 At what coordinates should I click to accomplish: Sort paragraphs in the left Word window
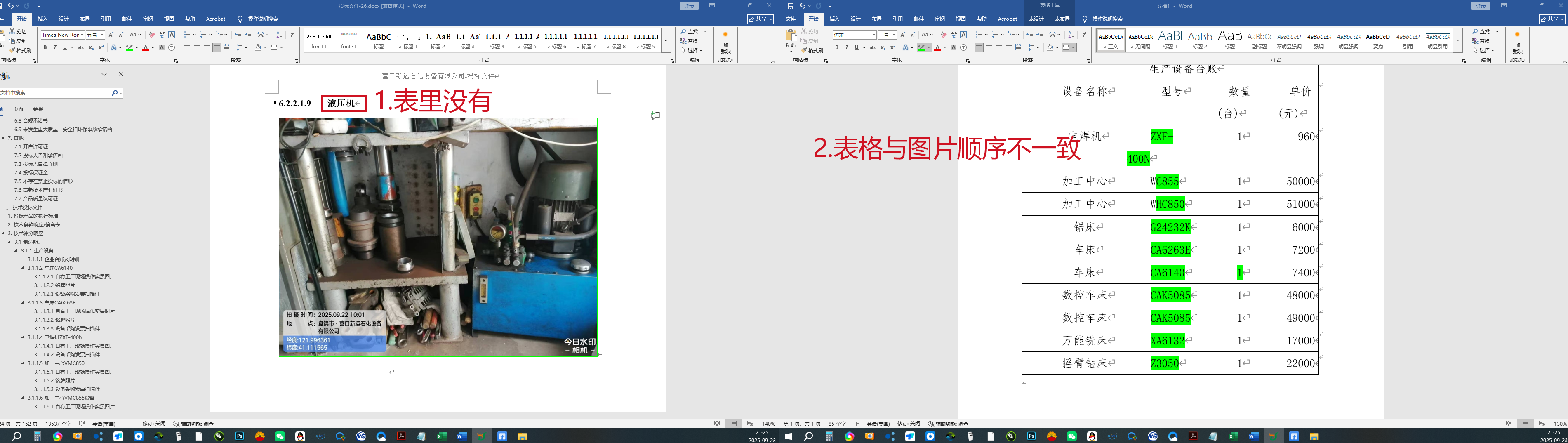(279, 35)
